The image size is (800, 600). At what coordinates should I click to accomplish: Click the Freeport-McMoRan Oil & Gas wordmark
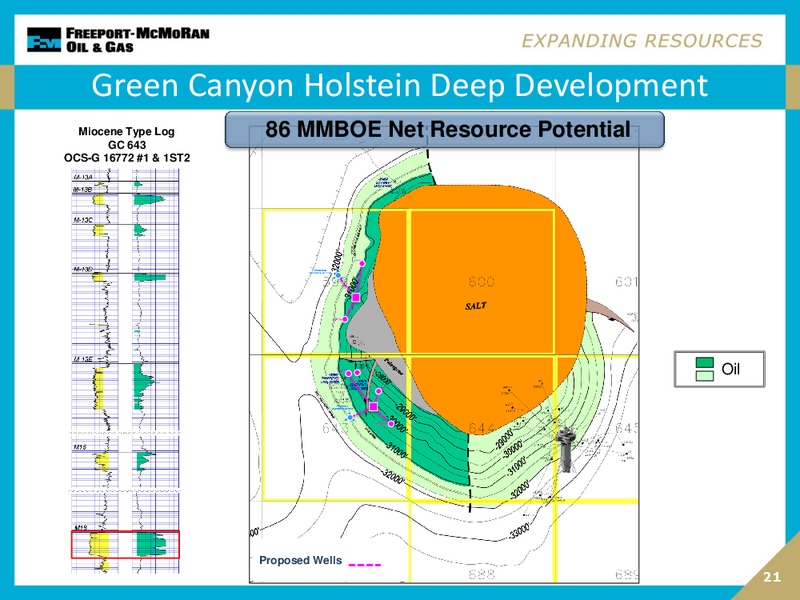[138, 40]
